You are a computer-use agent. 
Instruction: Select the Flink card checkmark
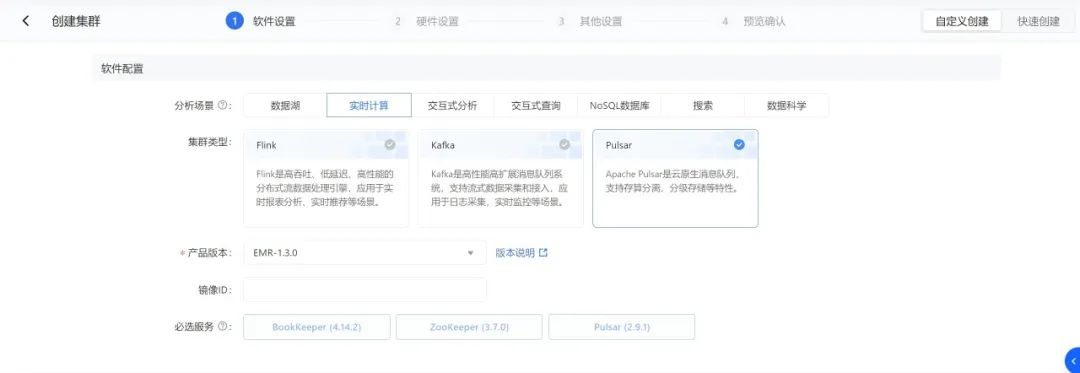coord(390,145)
